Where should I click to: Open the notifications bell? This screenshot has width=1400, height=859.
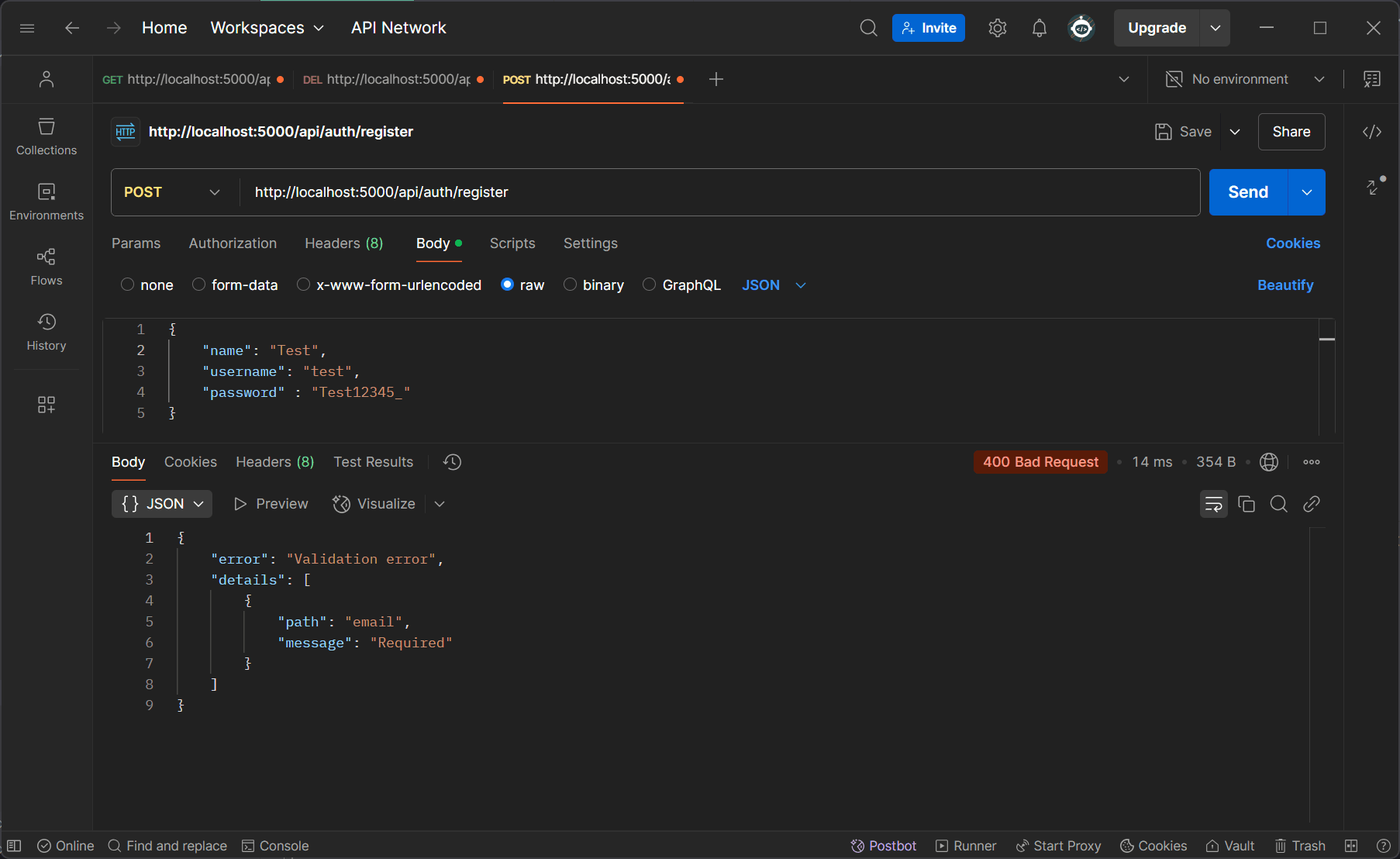[1040, 28]
